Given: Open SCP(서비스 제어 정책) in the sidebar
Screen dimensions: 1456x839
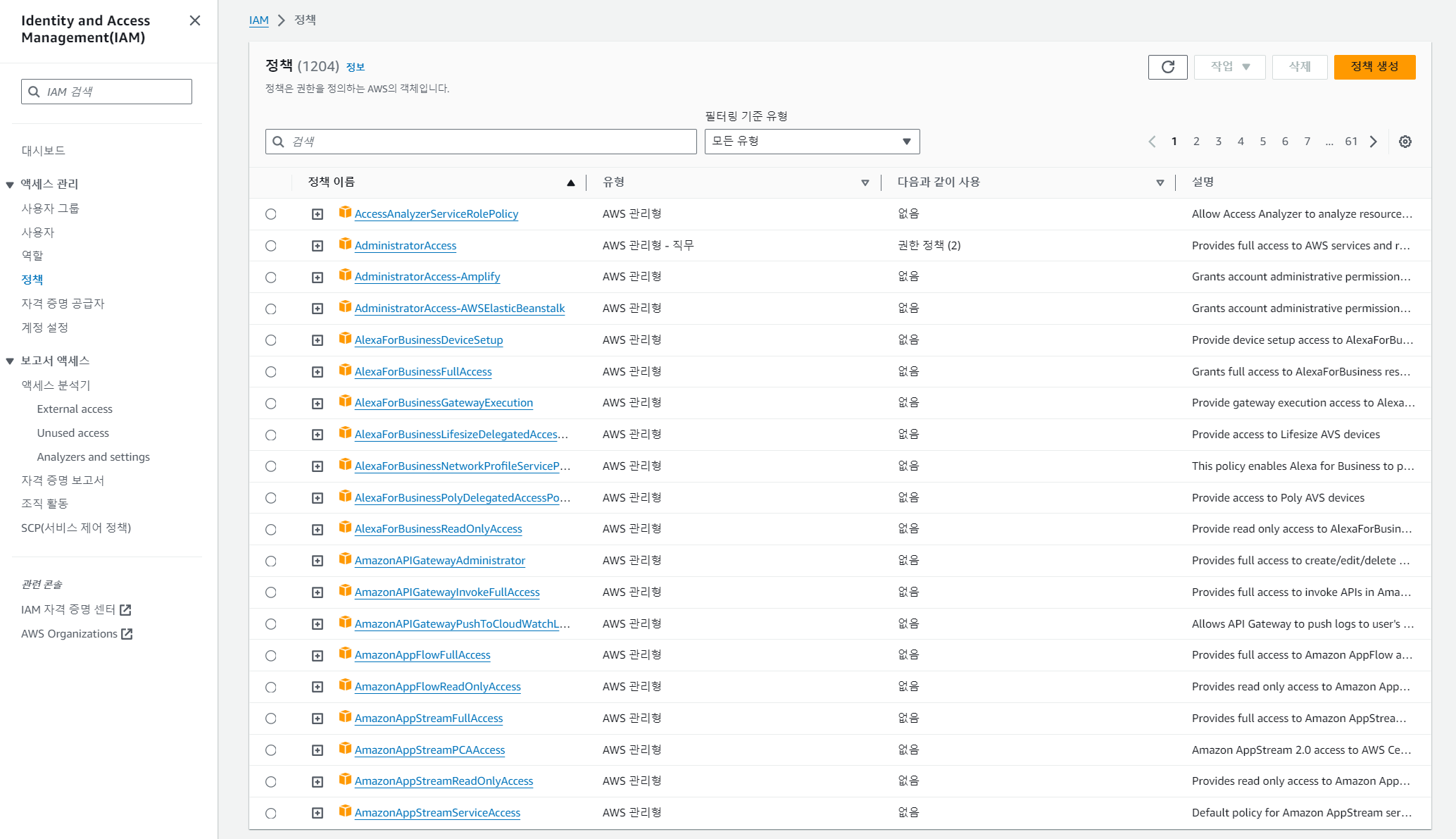Looking at the screenshot, I should 76,528.
